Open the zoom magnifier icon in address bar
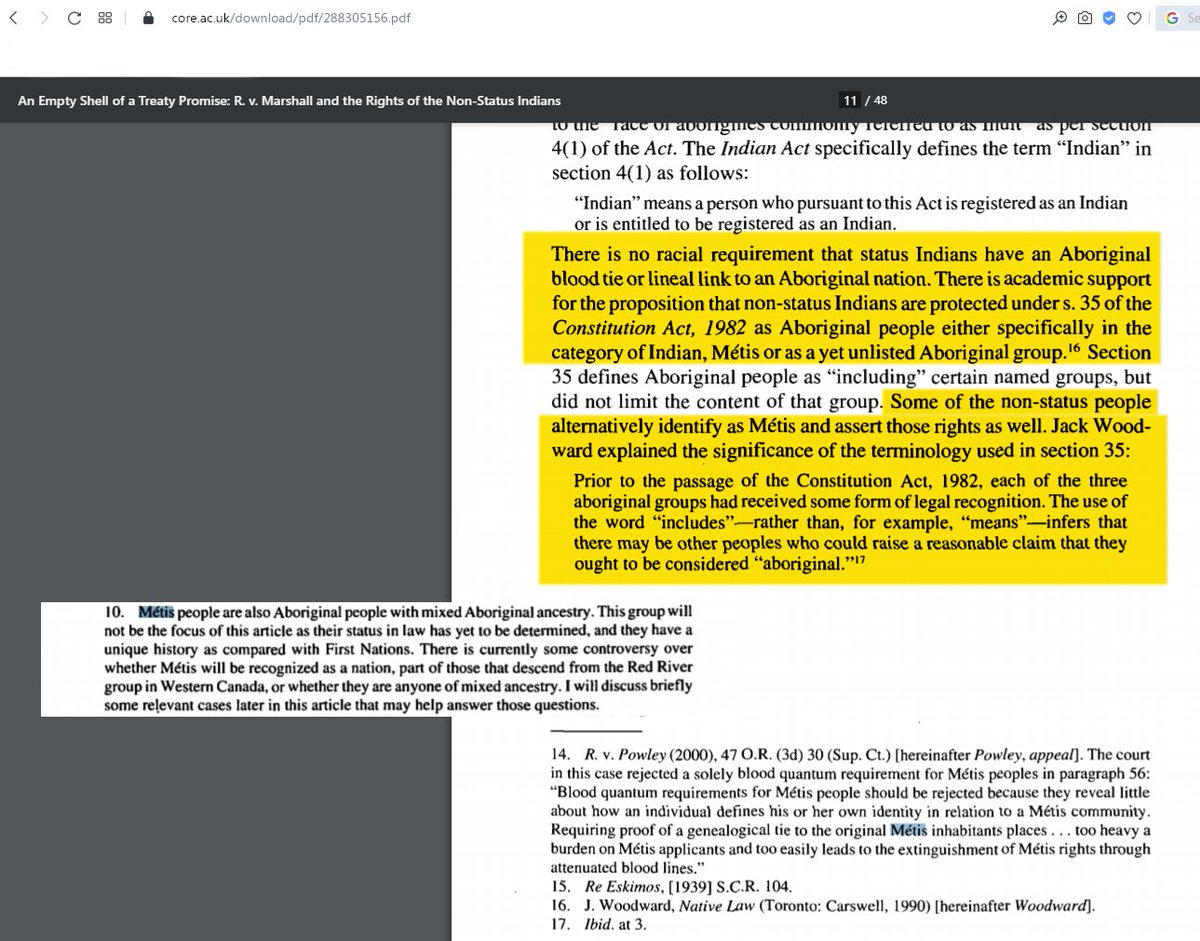The width and height of the screenshot is (1200, 941). click(x=1061, y=18)
